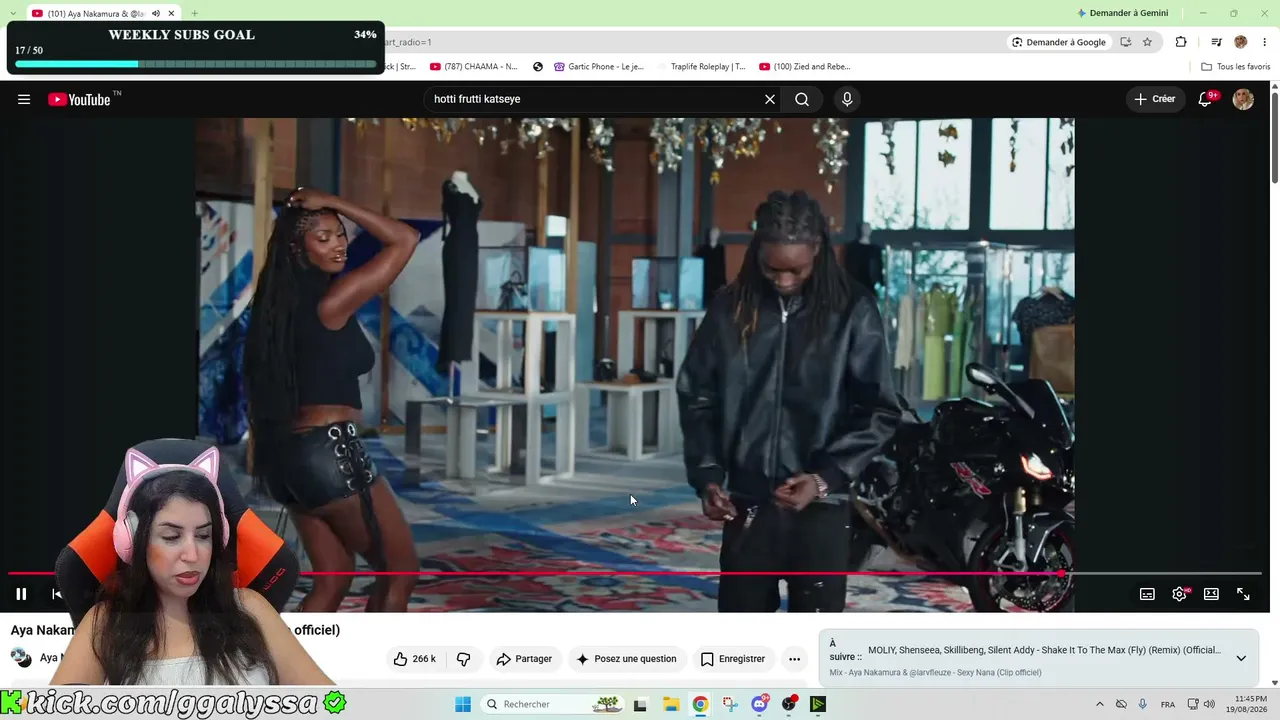The width and height of the screenshot is (1280, 720).
Task: Click Demander à Google in the address bar
Action: 1059,42
